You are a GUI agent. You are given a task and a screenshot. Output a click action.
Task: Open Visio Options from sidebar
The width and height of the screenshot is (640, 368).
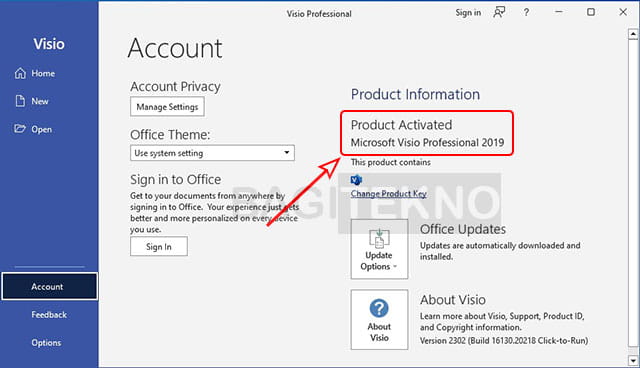(x=46, y=343)
